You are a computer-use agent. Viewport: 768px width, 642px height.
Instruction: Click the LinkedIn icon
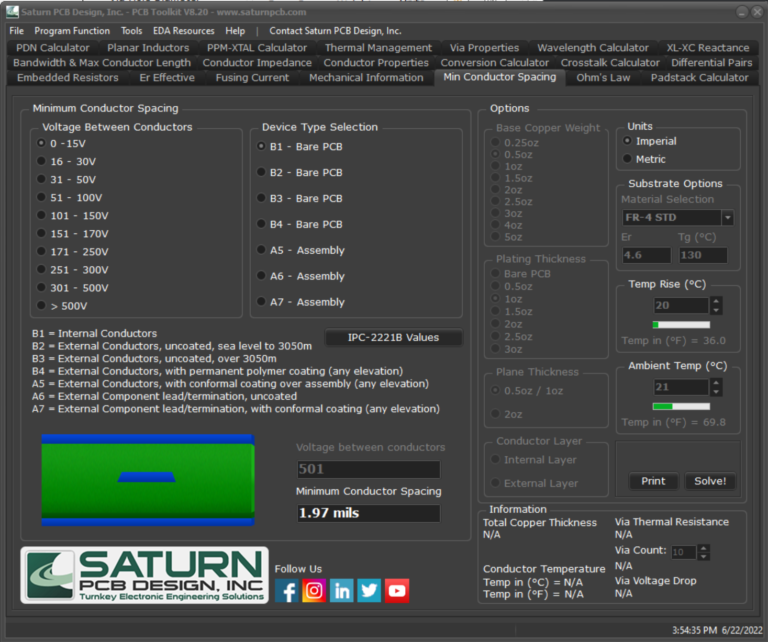click(342, 590)
